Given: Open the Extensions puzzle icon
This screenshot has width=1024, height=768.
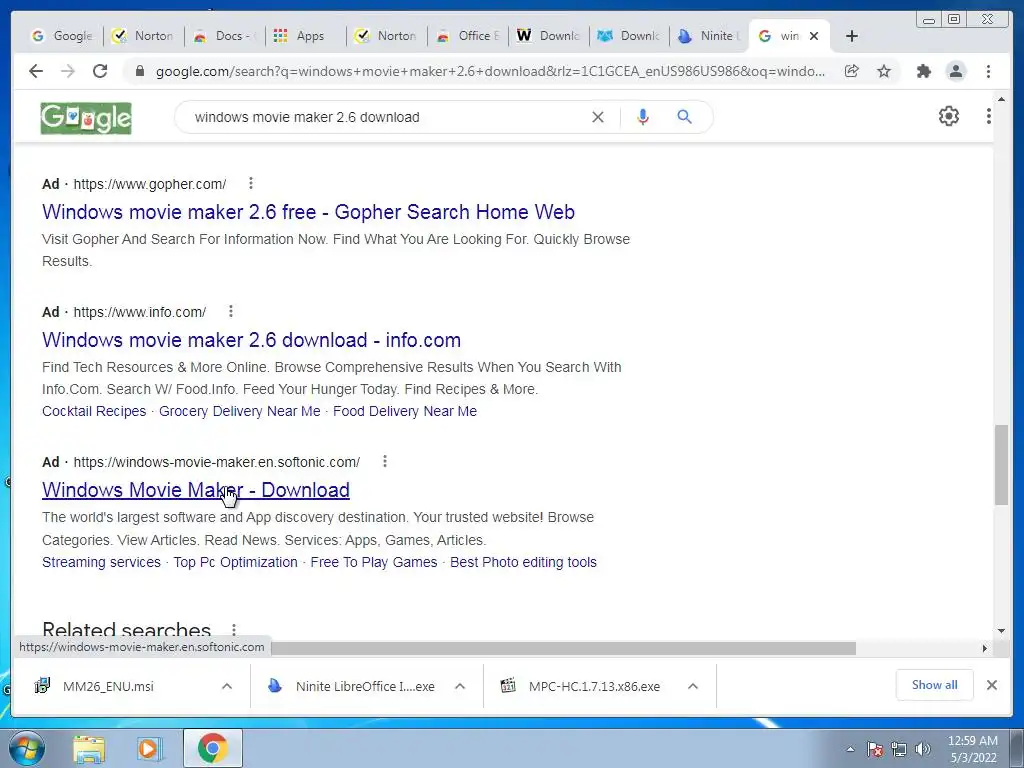Looking at the screenshot, I should (x=923, y=71).
